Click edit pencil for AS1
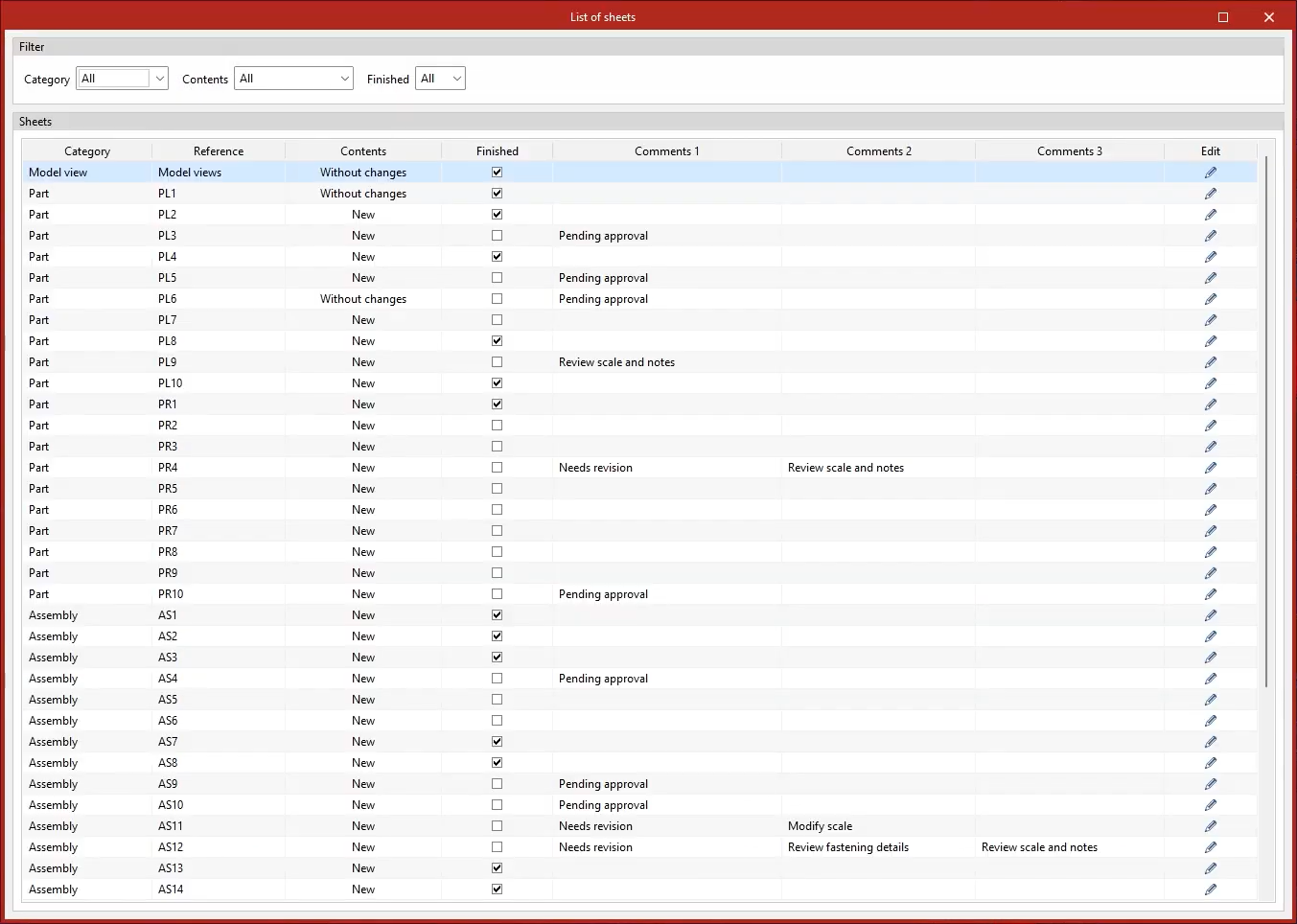The height and width of the screenshot is (924, 1297). [1211, 615]
